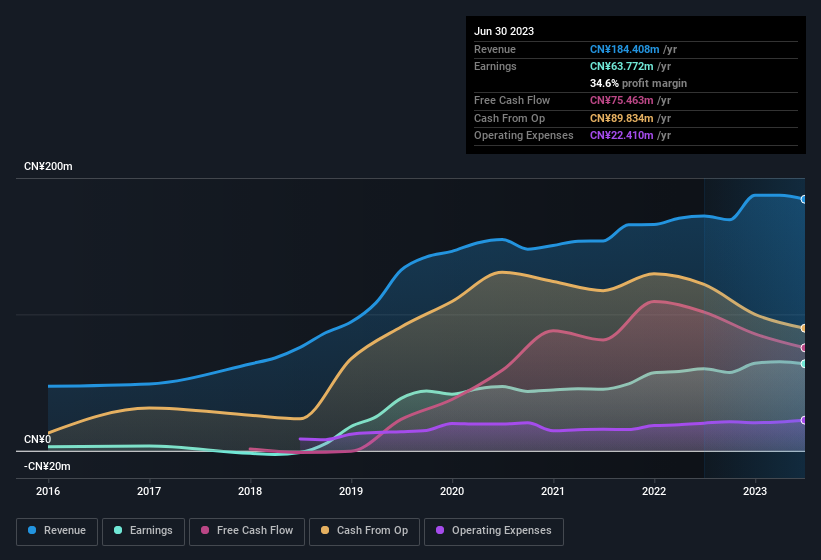Click the -CN¥20m y-axis label
Image resolution: width=821 pixels, height=560 pixels.
47,466
